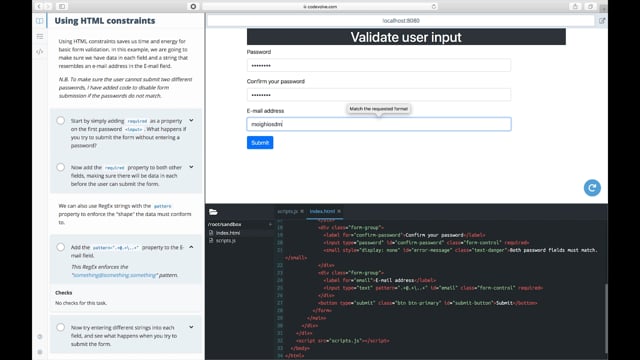Collapse the 'Add the pattern' step chevron
640x360 pixels.
(191, 247)
